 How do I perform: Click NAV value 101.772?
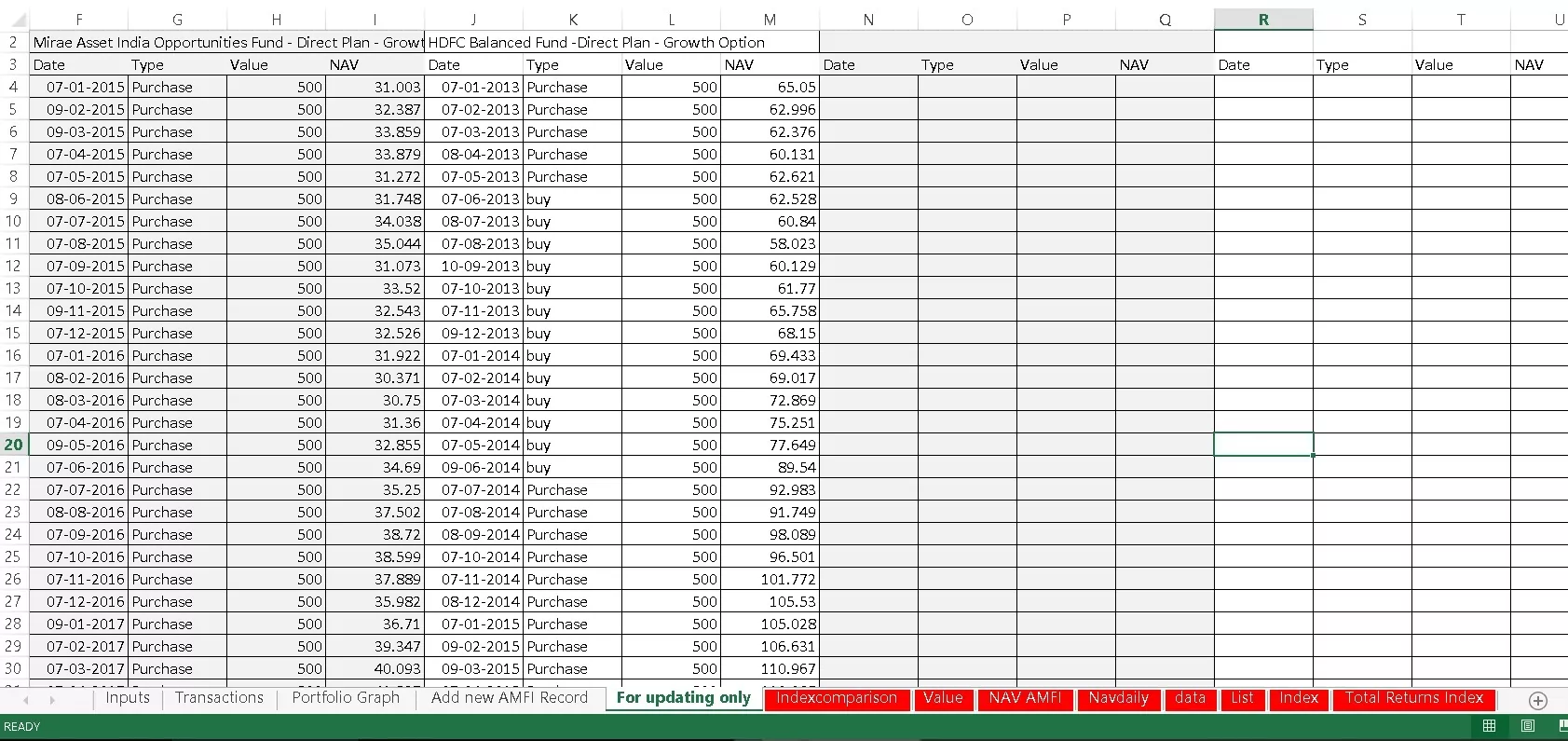770,579
